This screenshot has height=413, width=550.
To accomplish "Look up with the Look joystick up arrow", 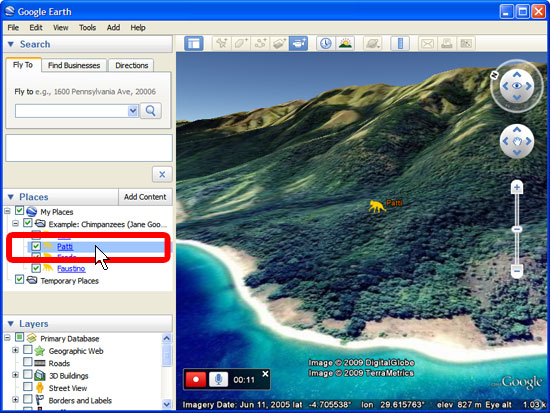I will pyautogui.click(x=517, y=74).
